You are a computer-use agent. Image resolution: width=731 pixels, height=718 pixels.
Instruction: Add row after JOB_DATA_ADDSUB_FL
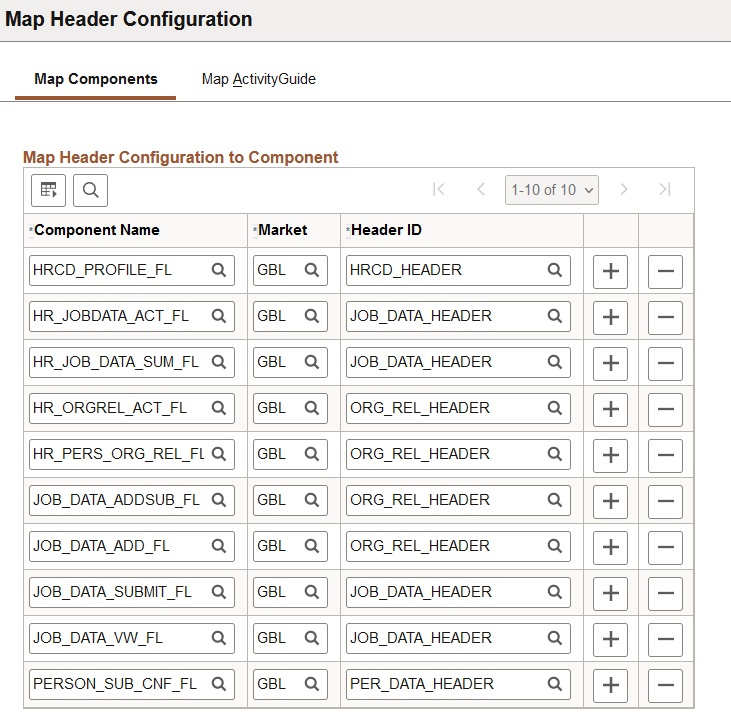[610, 502]
